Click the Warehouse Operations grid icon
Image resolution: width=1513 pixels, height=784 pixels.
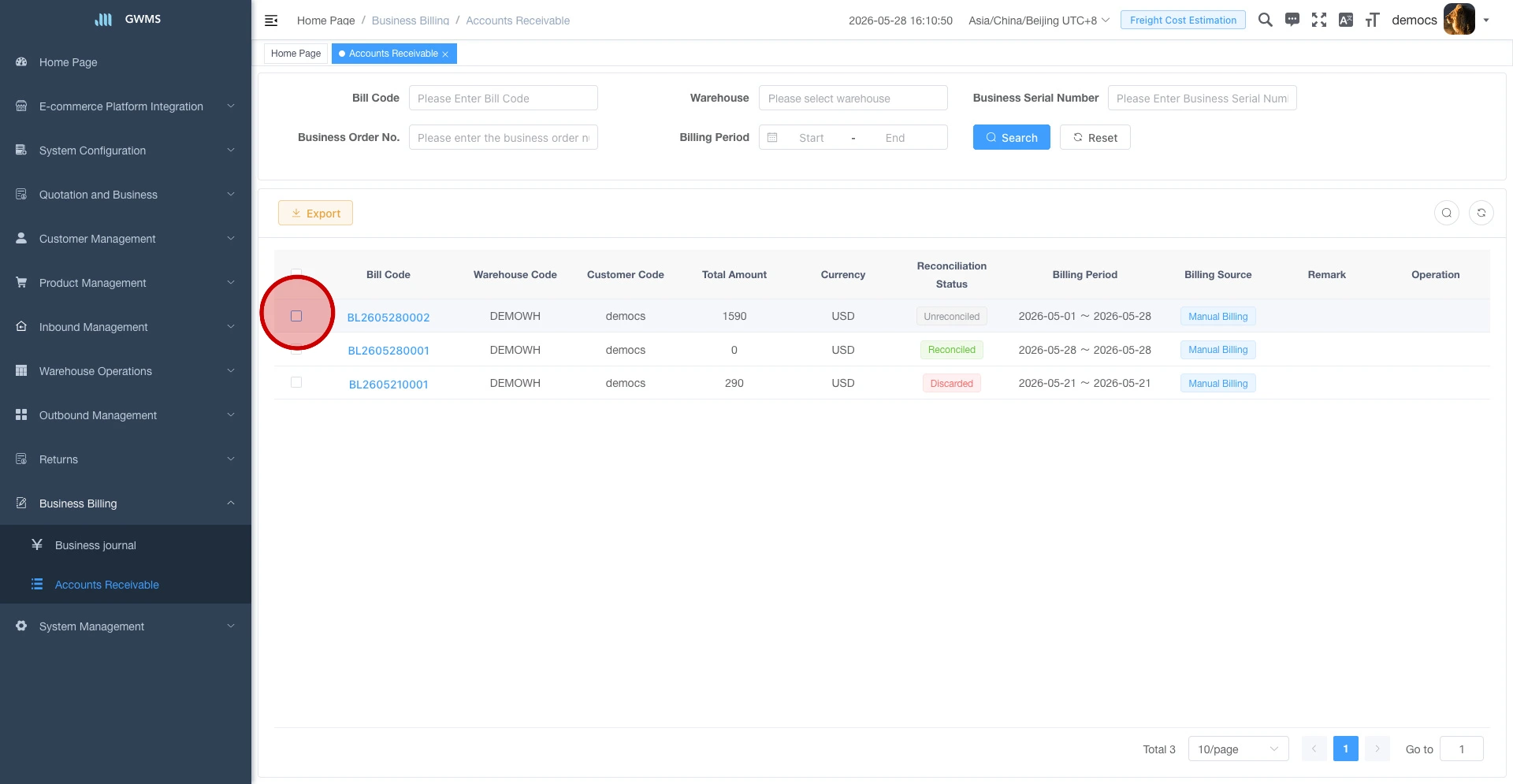(21, 371)
